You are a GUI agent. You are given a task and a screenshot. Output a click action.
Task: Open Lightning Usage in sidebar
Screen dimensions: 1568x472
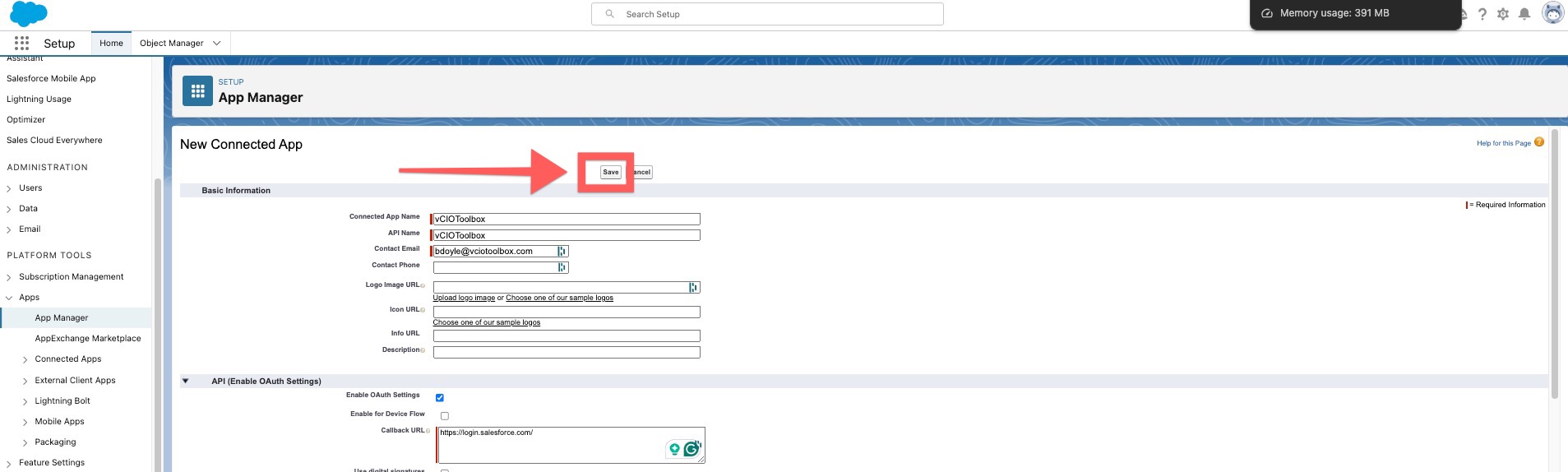[39, 99]
